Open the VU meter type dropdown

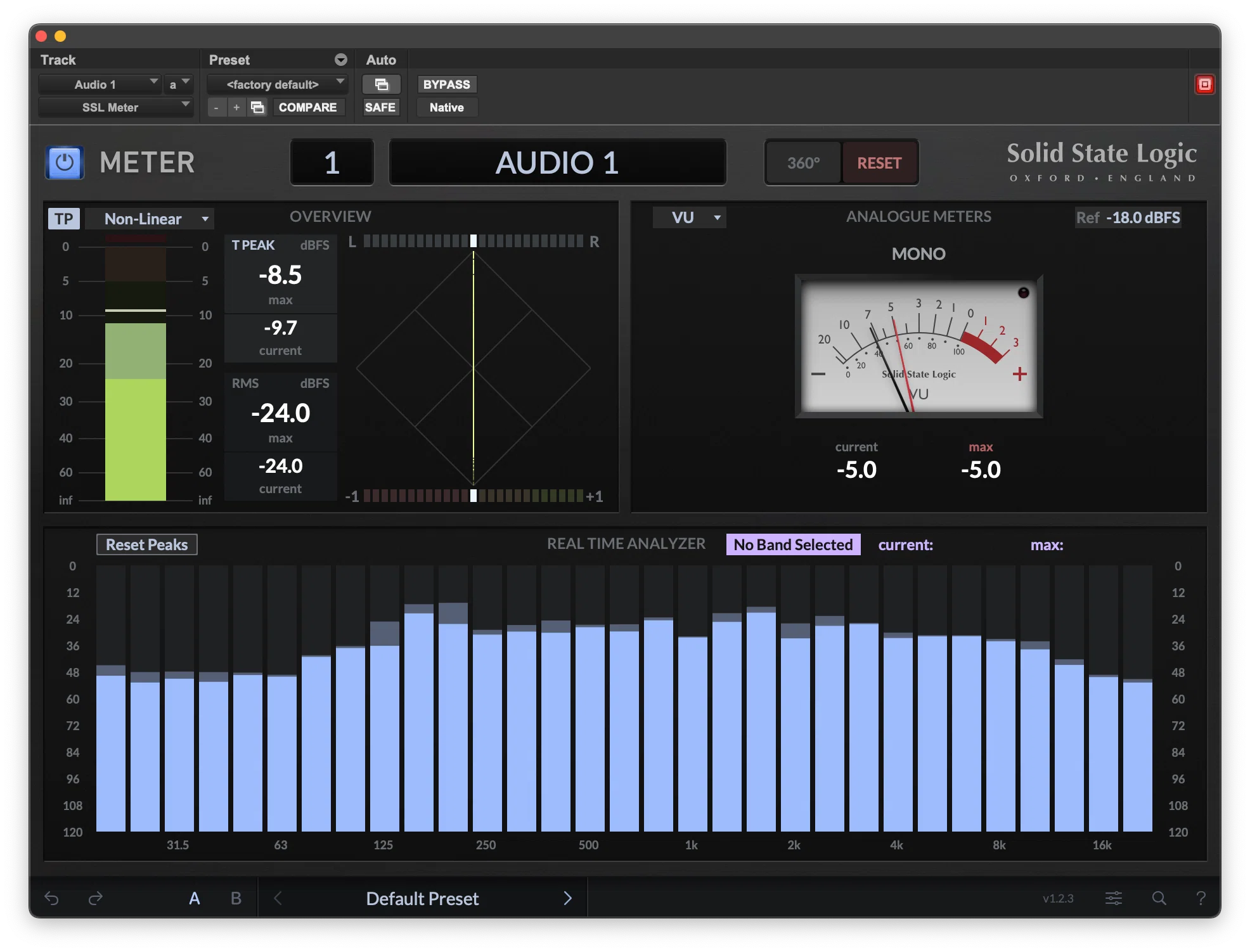[690, 217]
